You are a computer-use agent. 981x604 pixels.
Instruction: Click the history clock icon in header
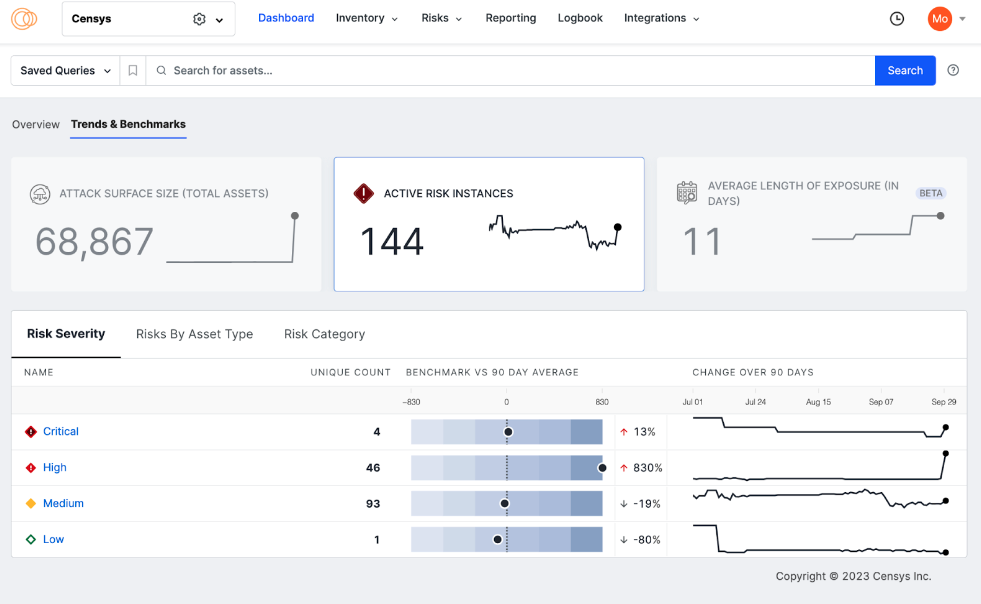[x=896, y=18]
